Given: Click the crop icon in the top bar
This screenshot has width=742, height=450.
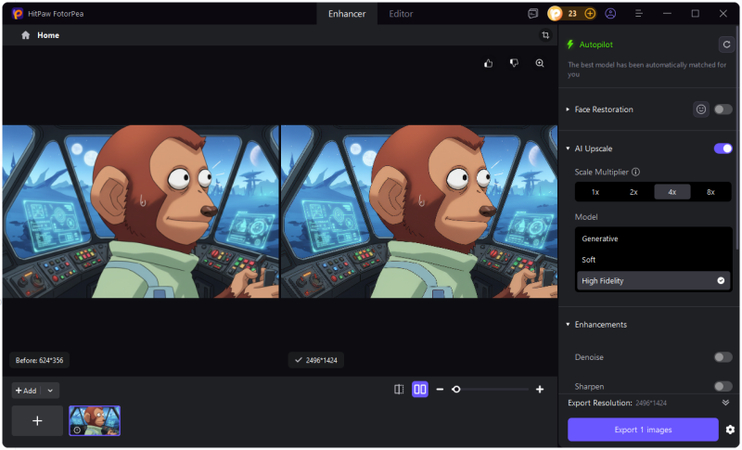Looking at the screenshot, I should point(545,35).
